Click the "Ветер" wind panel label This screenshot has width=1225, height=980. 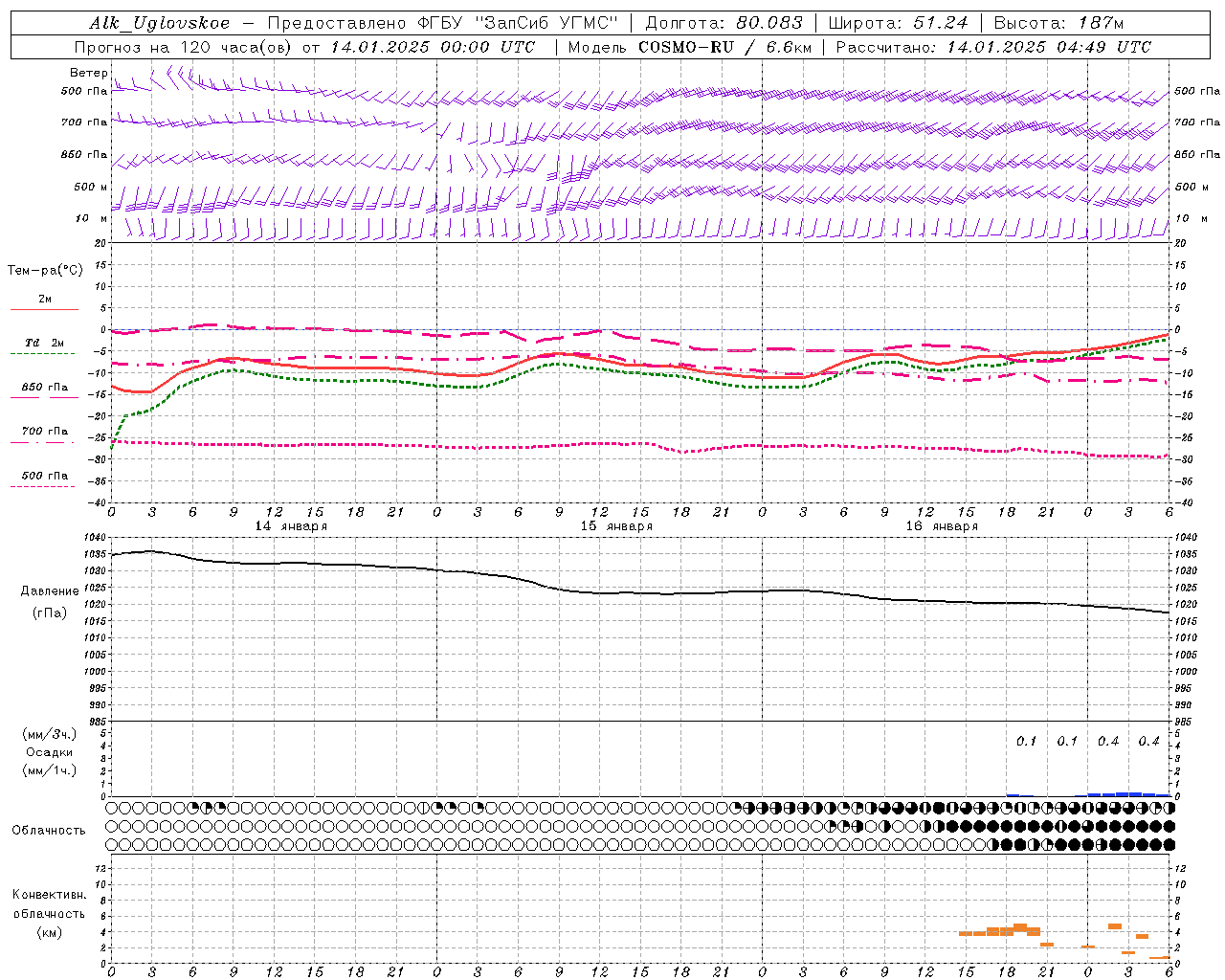point(89,73)
